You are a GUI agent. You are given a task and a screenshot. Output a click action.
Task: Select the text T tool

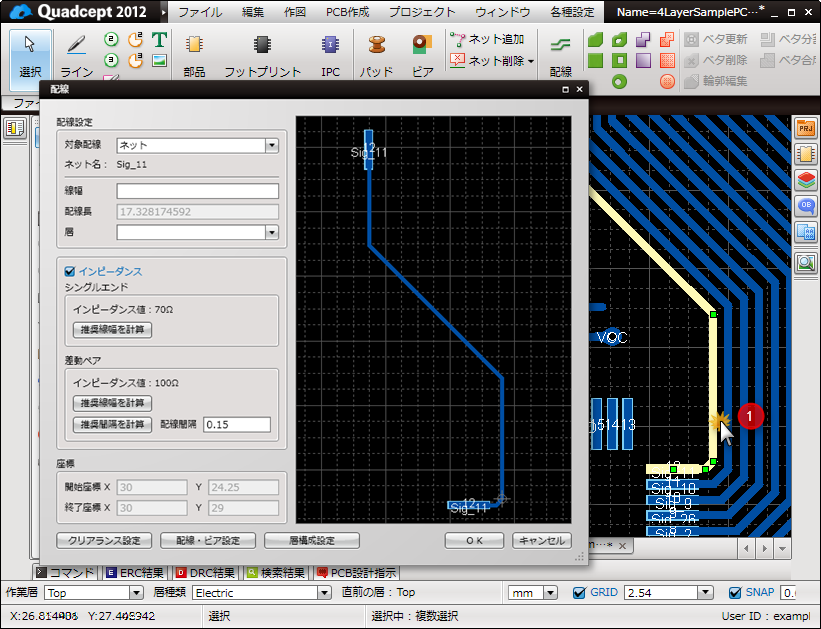tap(159, 40)
